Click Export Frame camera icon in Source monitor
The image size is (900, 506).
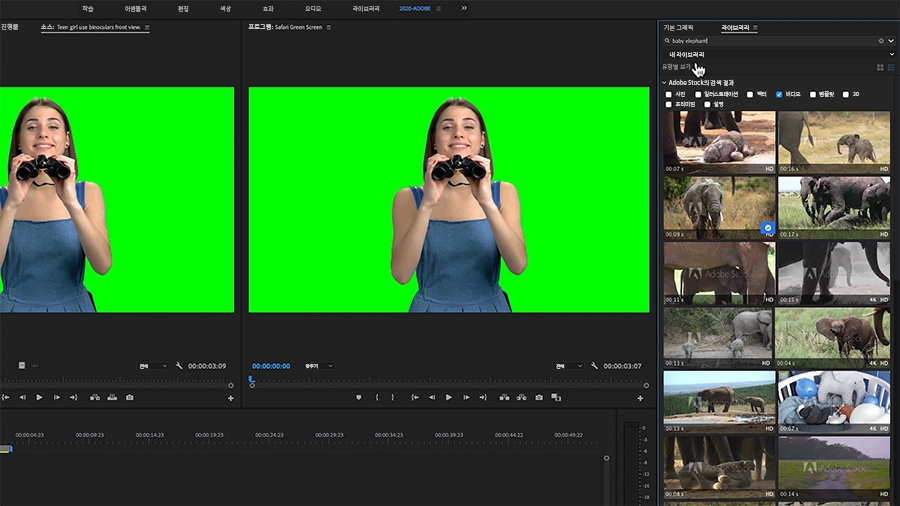[x=129, y=397]
